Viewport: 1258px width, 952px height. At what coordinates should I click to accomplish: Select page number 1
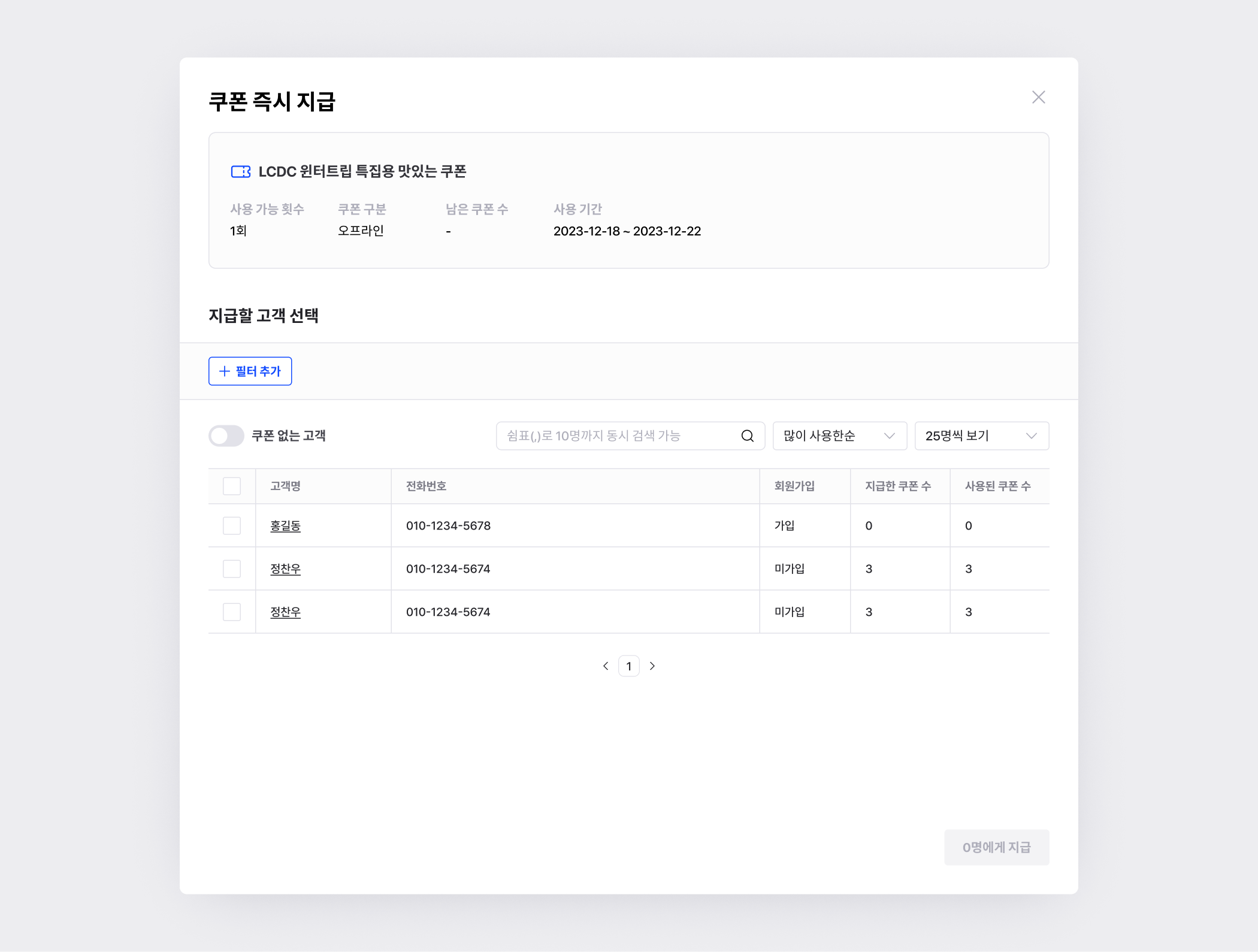628,666
